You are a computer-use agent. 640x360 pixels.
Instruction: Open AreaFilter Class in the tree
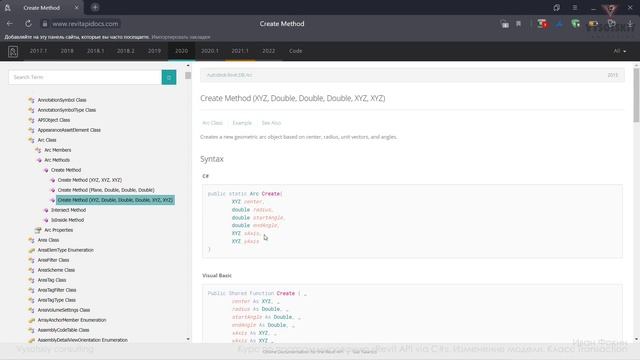click(53, 260)
